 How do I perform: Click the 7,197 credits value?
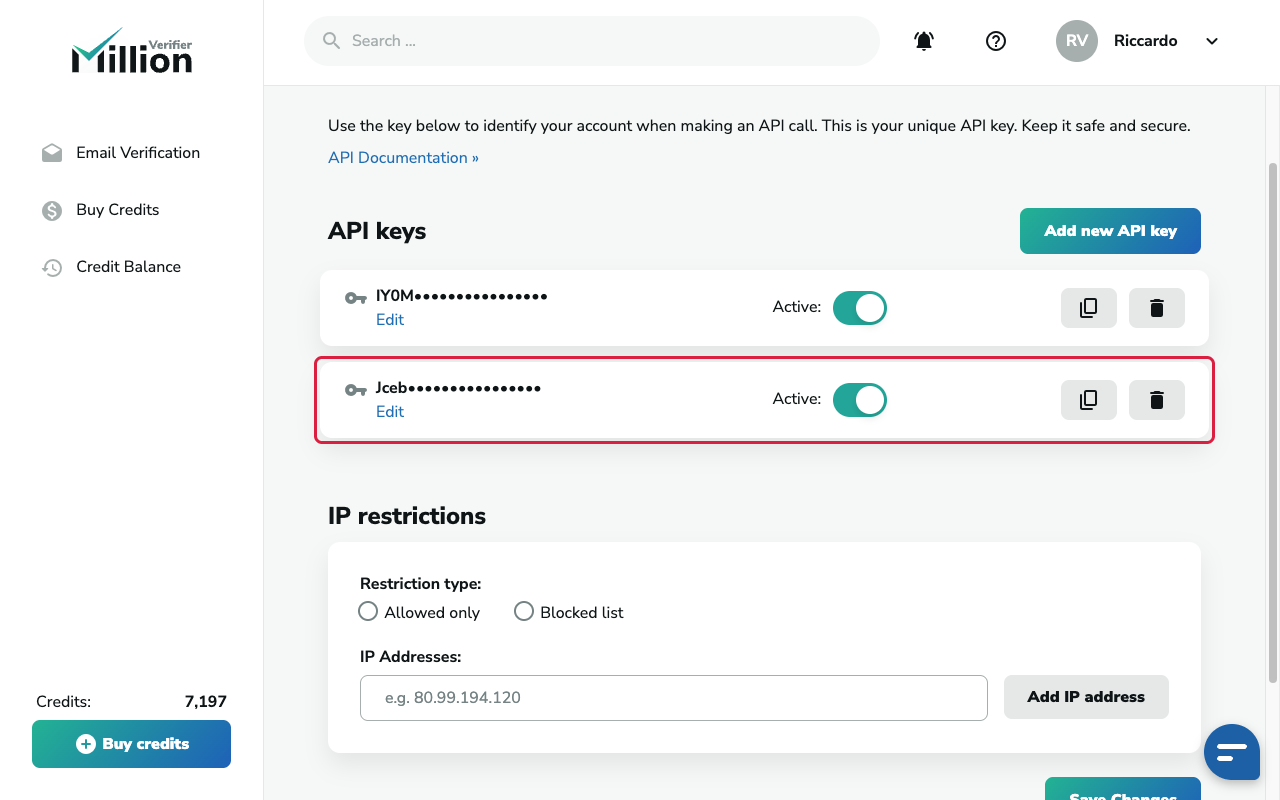[206, 702]
